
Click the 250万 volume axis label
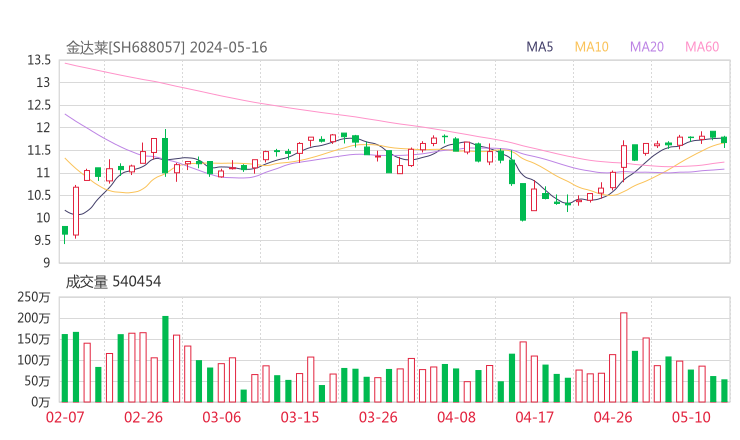(x=34, y=297)
